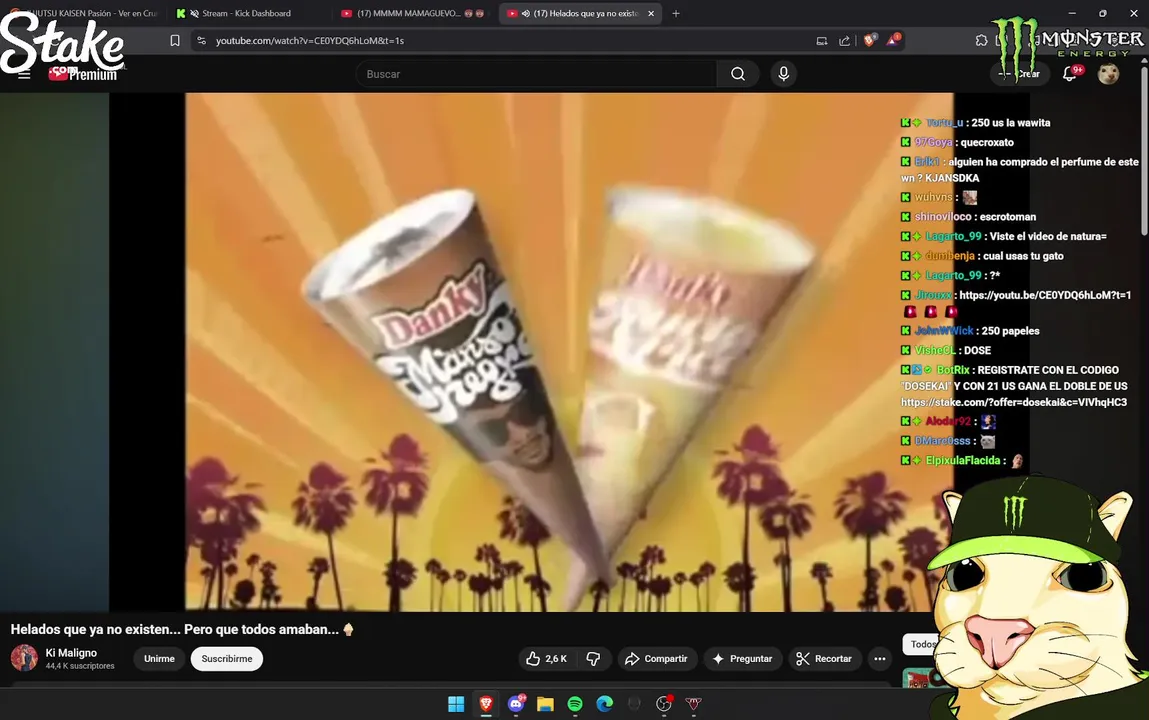Click the Preguntar button
The height and width of the screenshot is (720, 1149).
coord(742,659)
